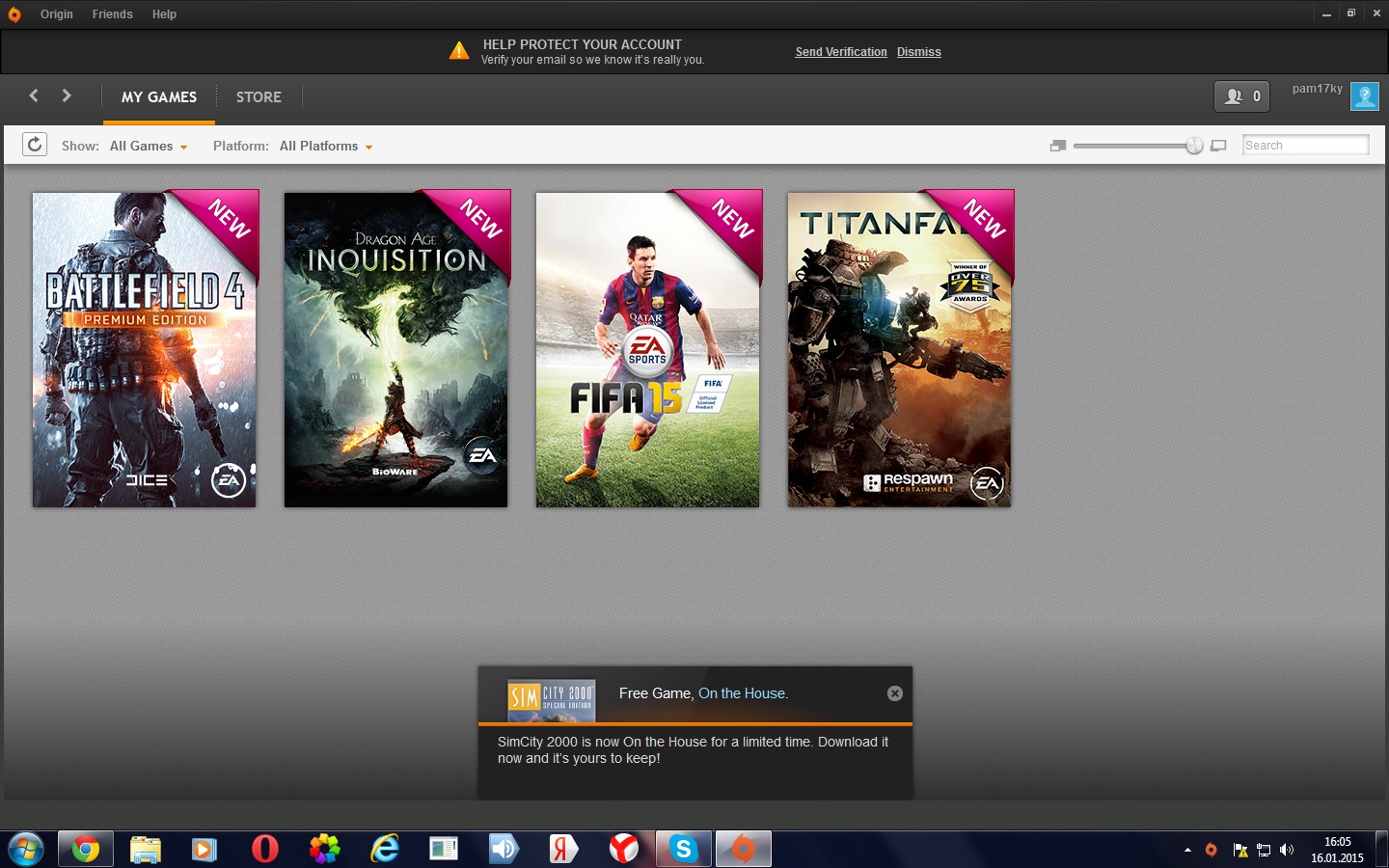Open Windows Explorer from taskbar
This screenshot has height=868, width=1389.
146,850
